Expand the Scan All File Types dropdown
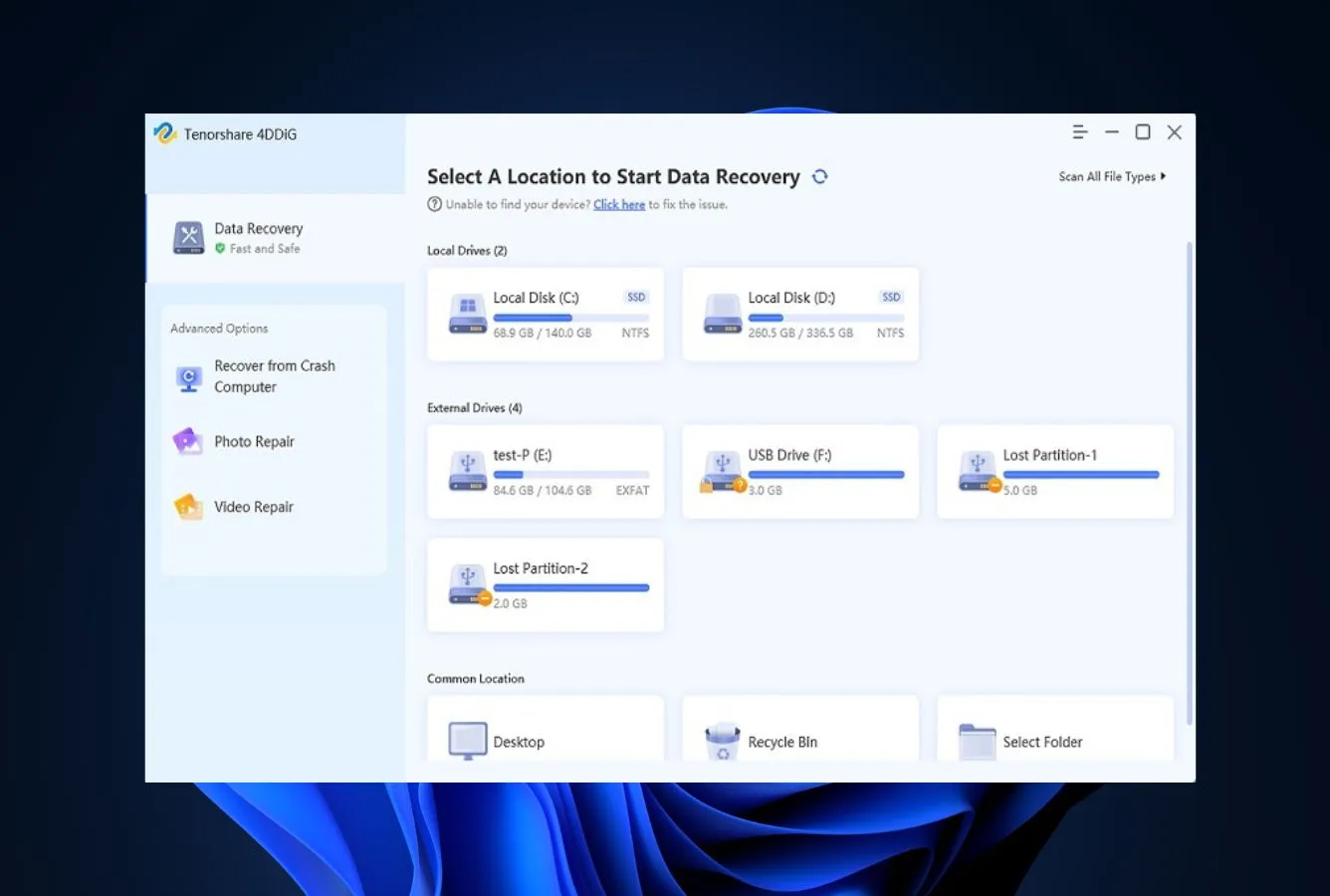Screen dimensions: 1330x896 click(1112, 176)
